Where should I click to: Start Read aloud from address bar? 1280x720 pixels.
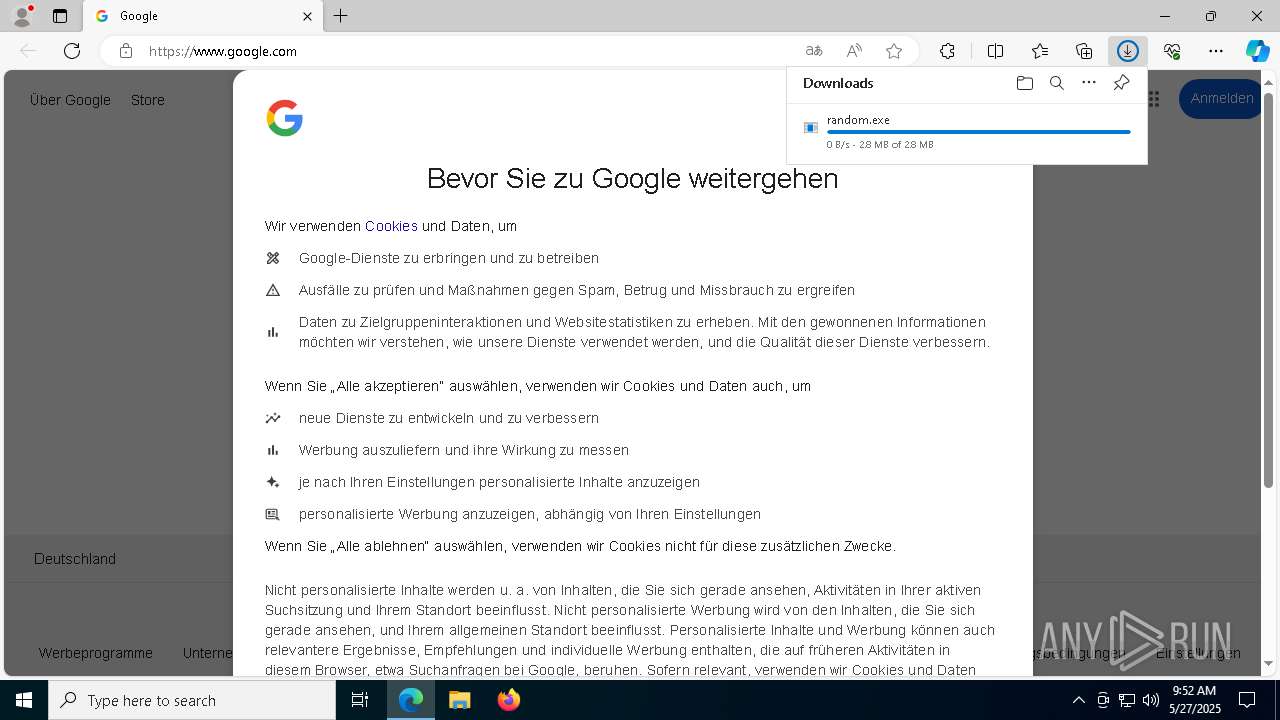(854, 51)
